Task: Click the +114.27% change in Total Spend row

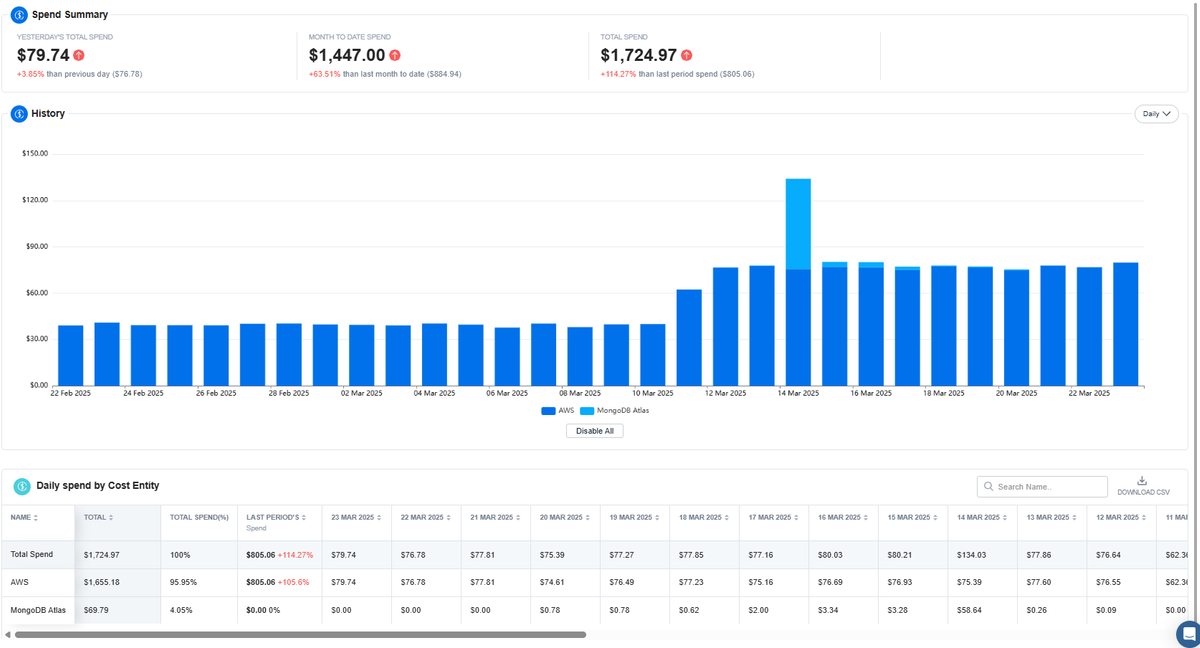Action: pos(296,554)
